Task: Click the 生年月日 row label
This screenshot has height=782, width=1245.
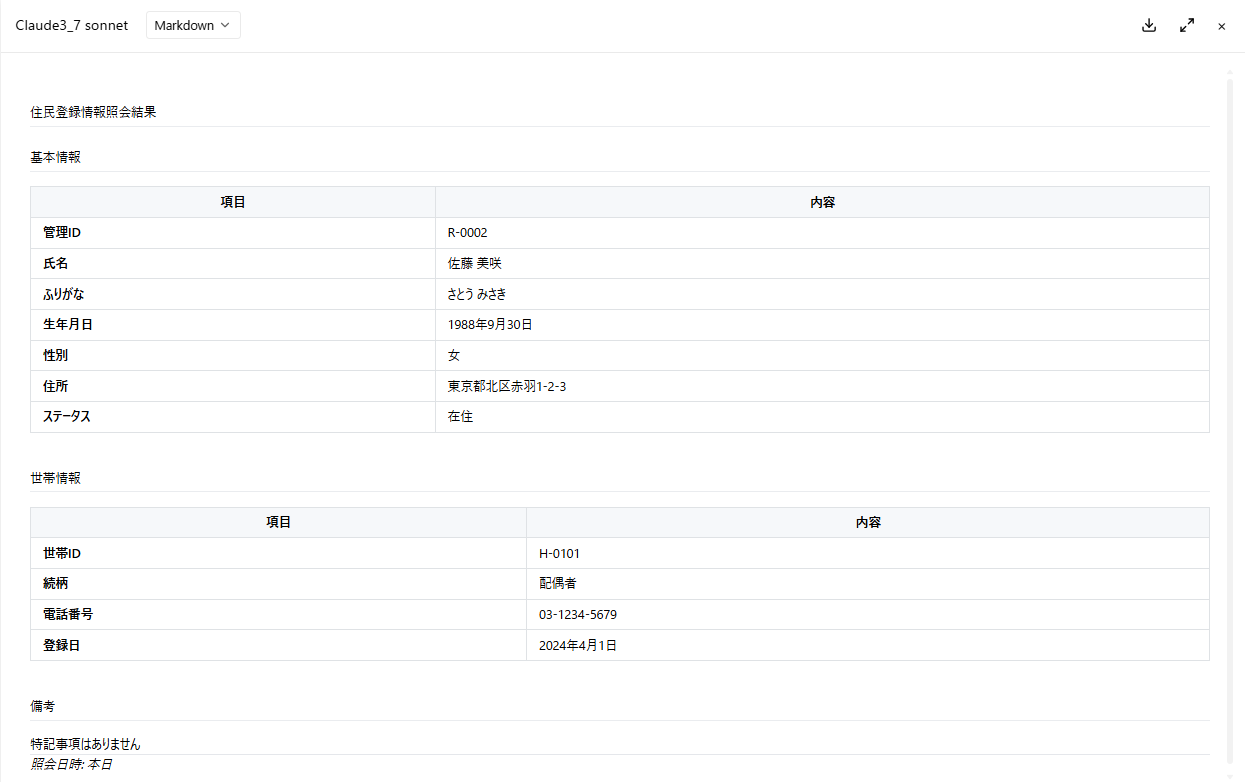Action: 68,325
